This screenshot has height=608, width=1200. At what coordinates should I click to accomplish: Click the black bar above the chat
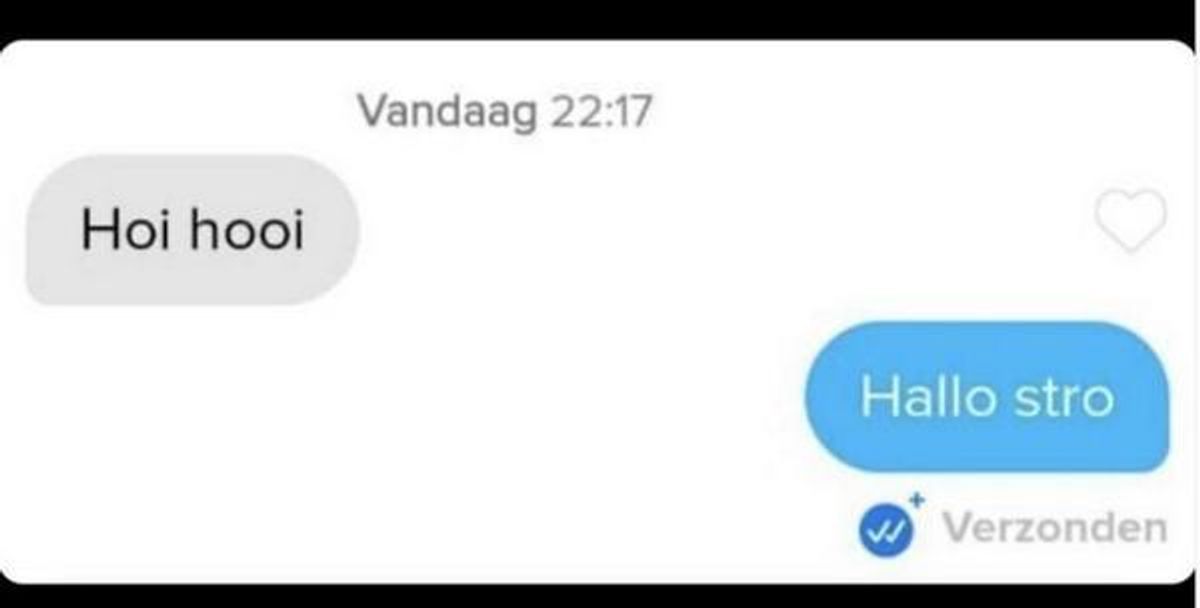[600, 18]
